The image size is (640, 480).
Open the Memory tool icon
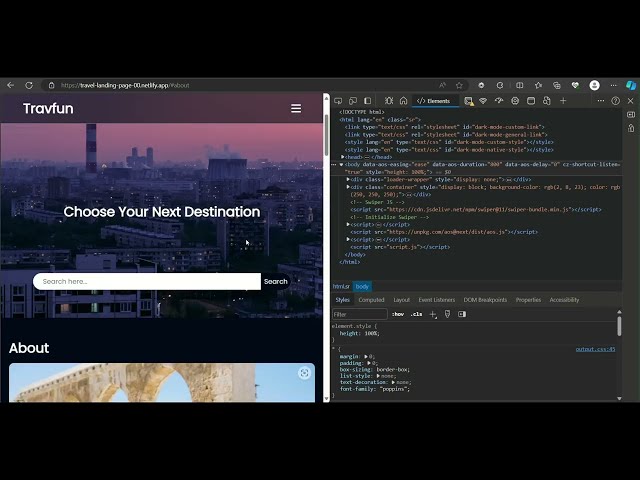[515, 101]
